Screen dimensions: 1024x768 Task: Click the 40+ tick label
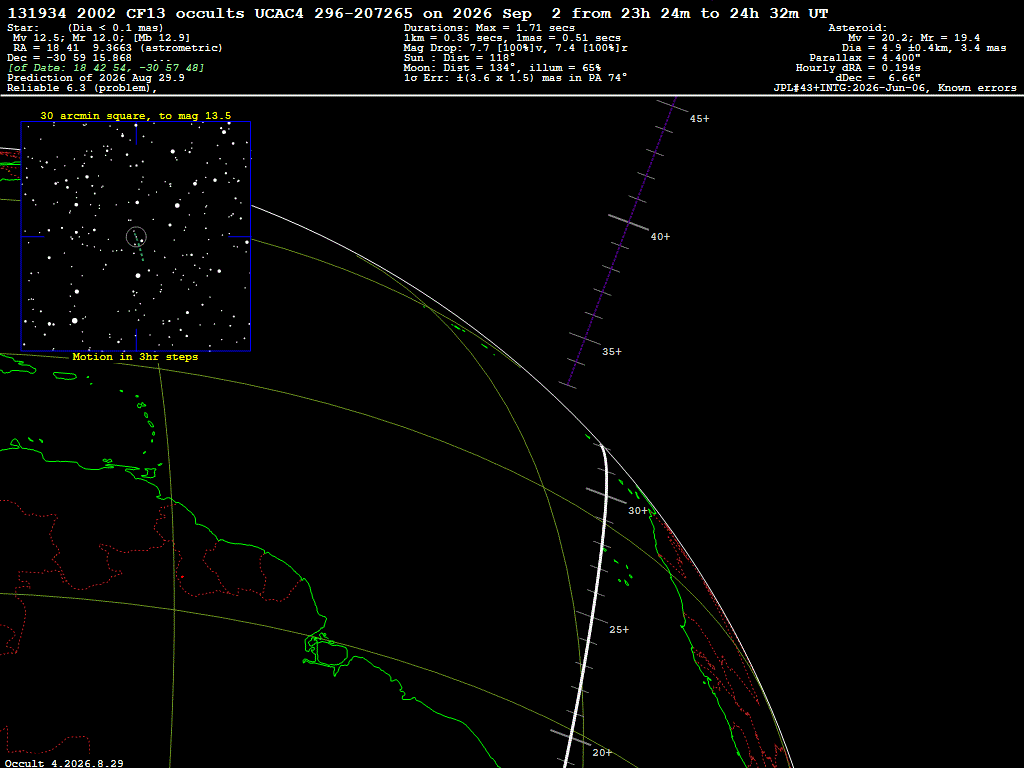pos(660,237)
